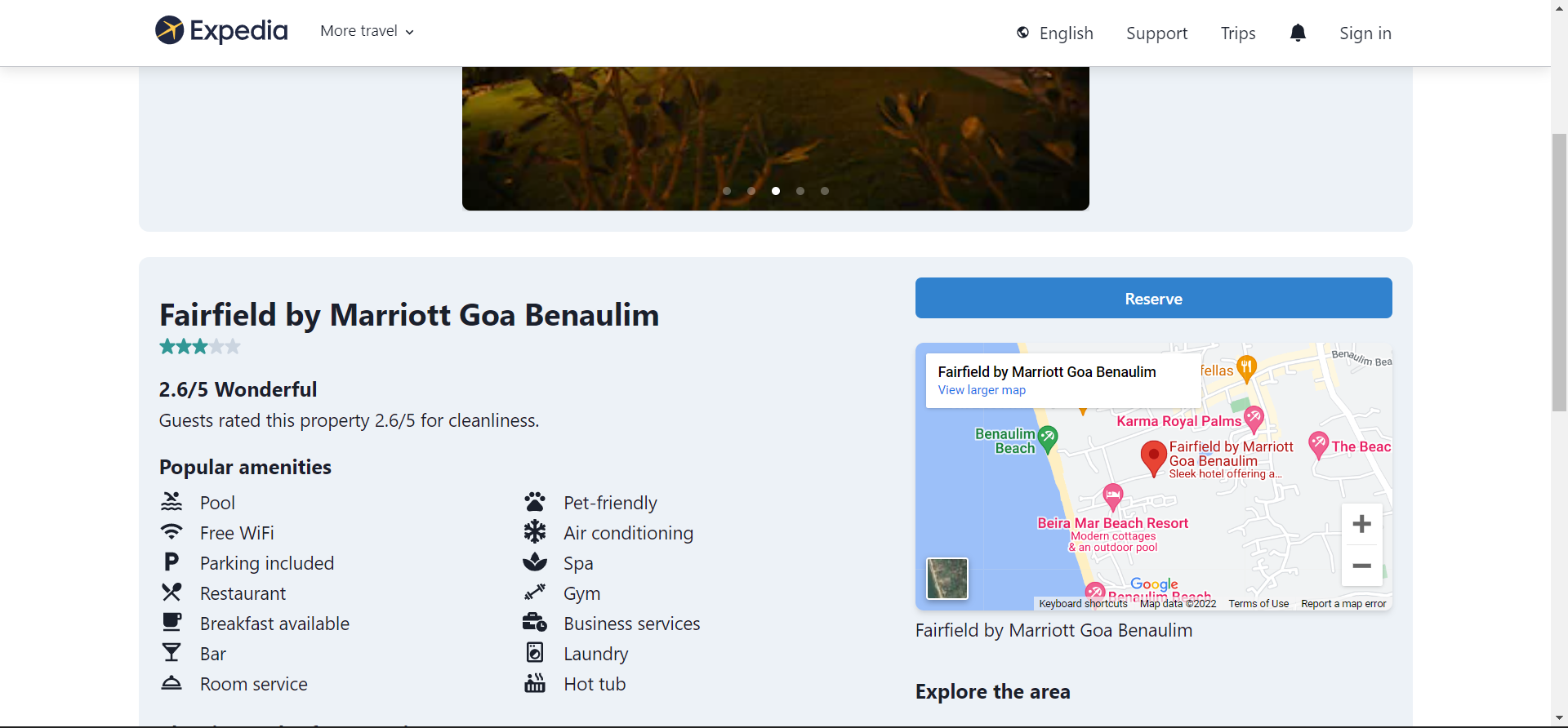Click the cleanliness rating sentence
The image size is (1568, 728).
pos(349,420)
